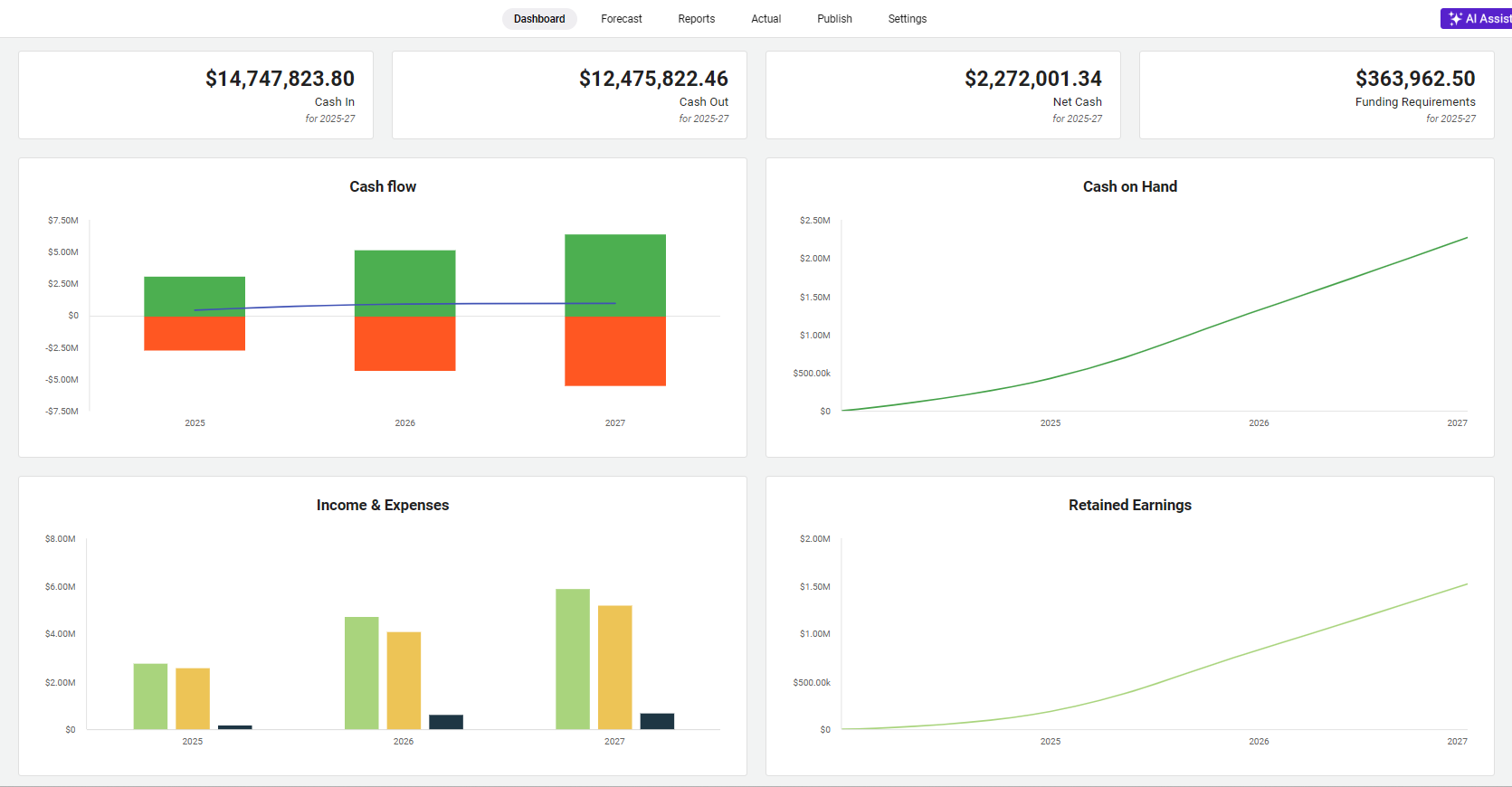The image size is (1512, 787).
Task: Click the Cash Out label
Action: [704, 102]
